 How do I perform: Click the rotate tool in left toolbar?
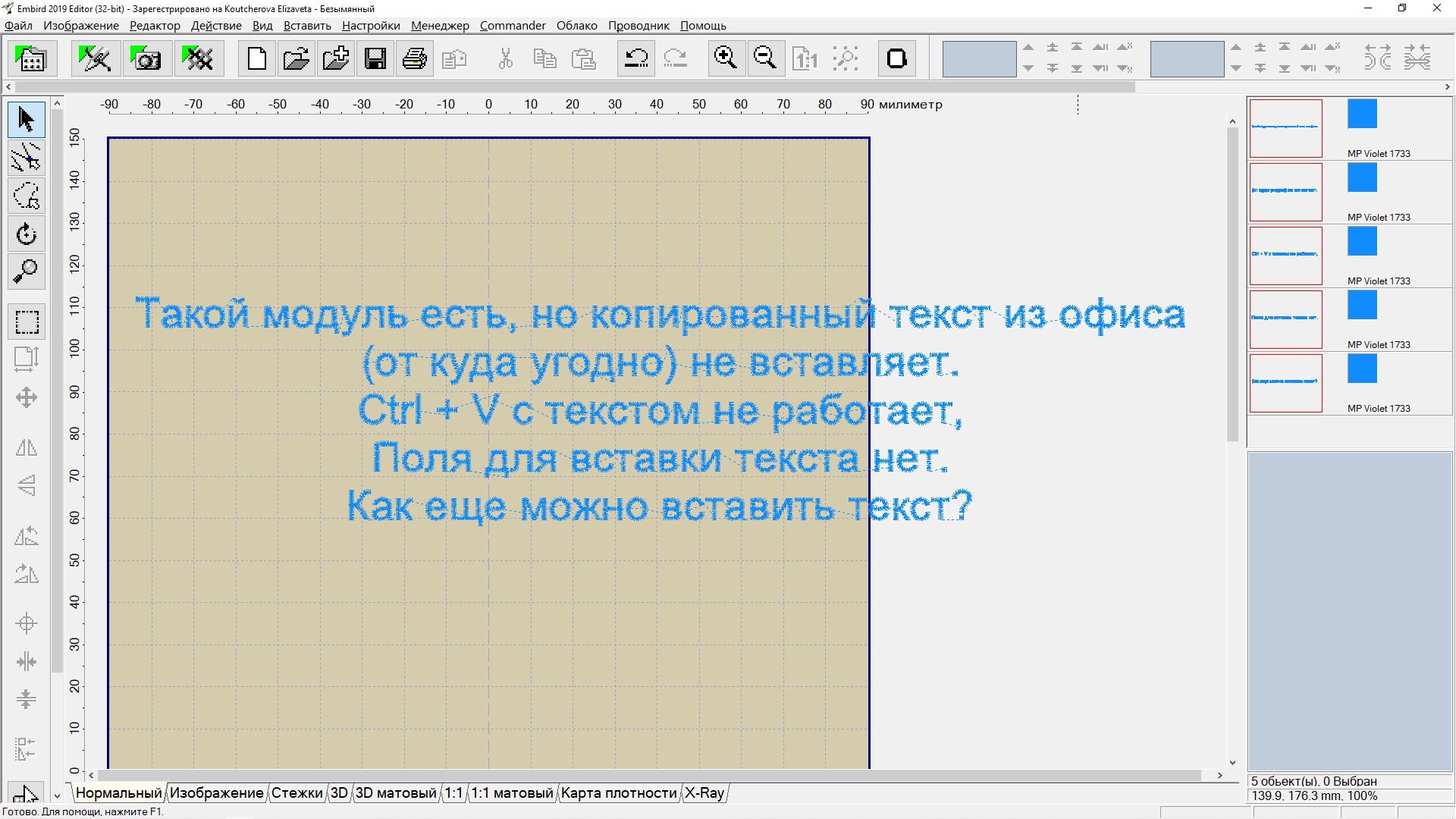point(27,234)
